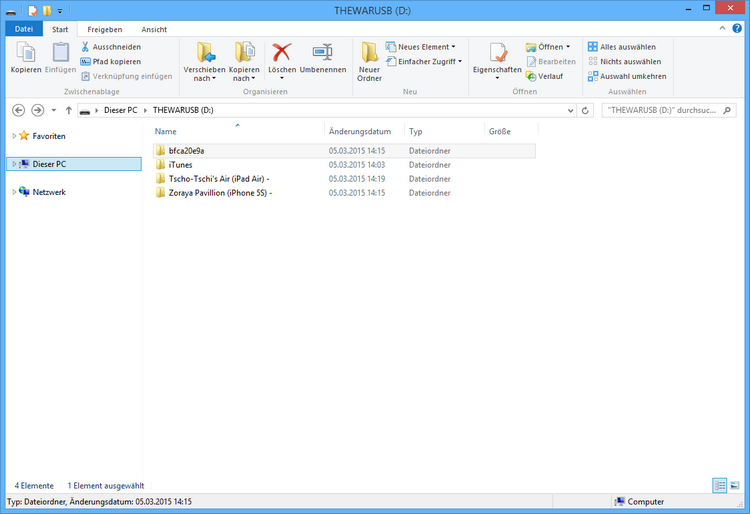Open Verschieben nach folder menu
The image size is (750, 514).
[205, 61]
